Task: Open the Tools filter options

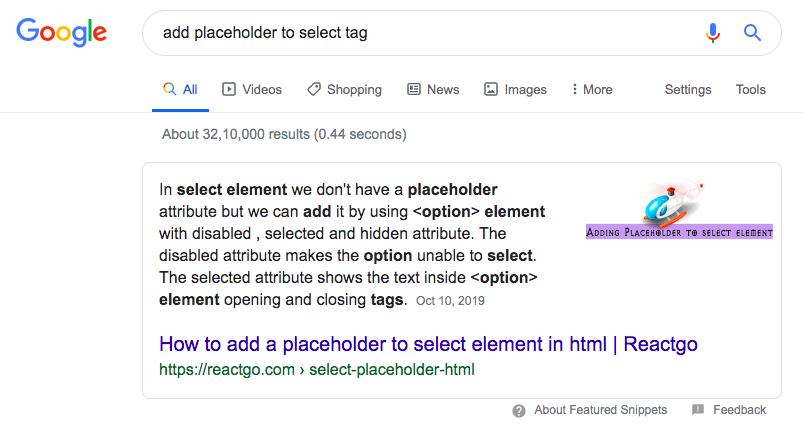Action: [x=750, y=90]
